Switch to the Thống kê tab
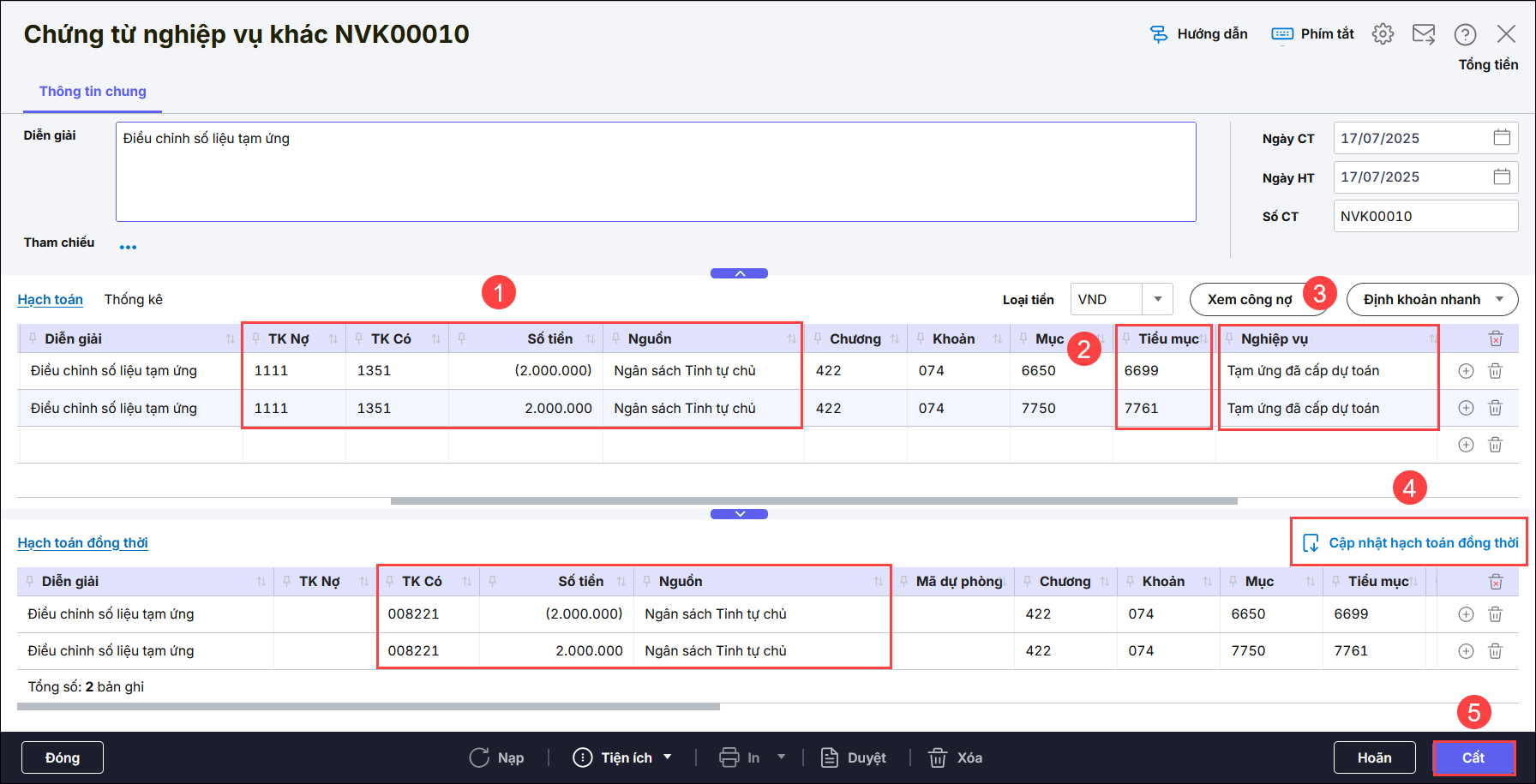Image resolution: width=1536 pixels, height=784 pixels. pyautogui.click(x=133, y=299)
